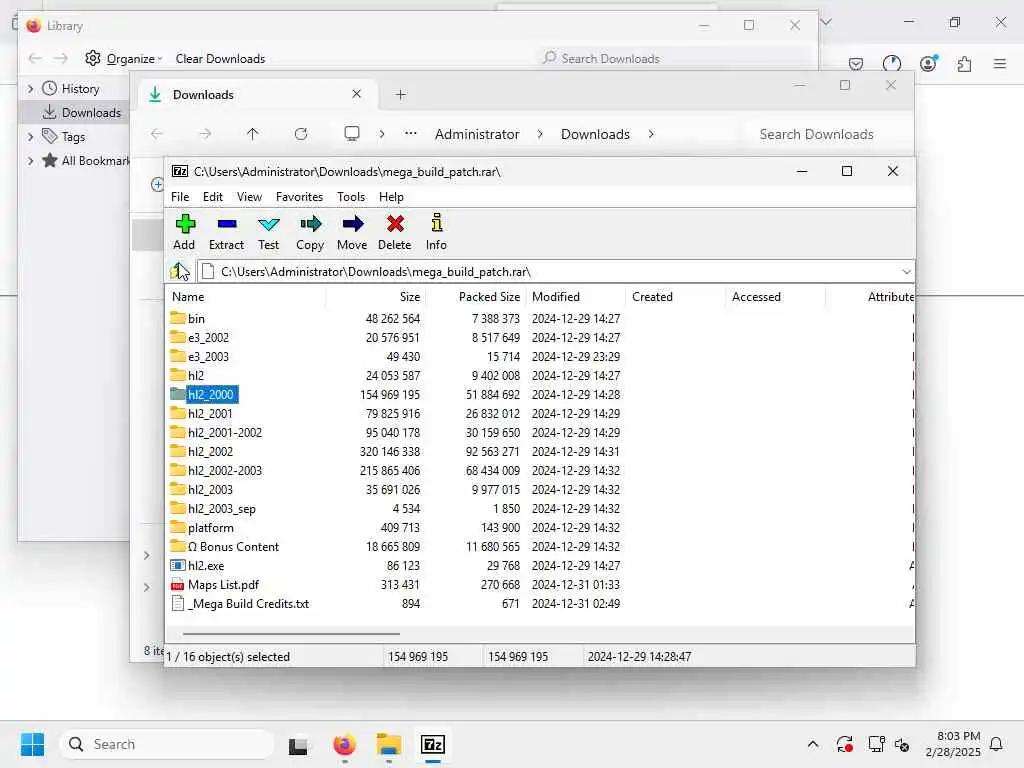Open the Help menu
The height and width of the screenshot is (768, 1024).
coord(391,197)
